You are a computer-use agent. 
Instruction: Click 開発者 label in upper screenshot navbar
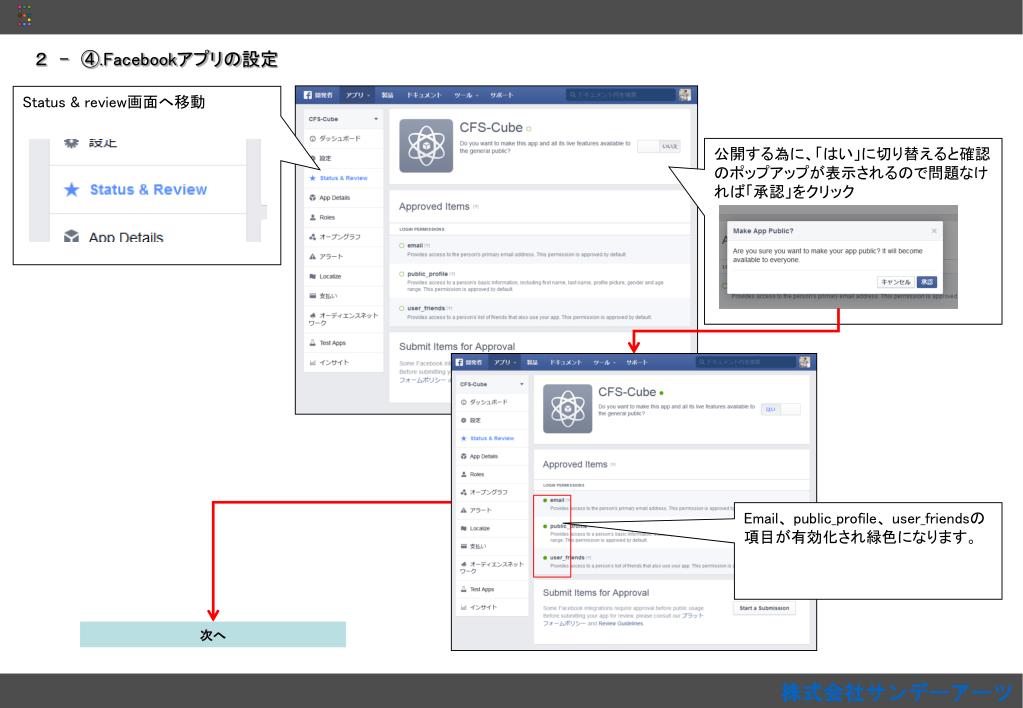324,95
